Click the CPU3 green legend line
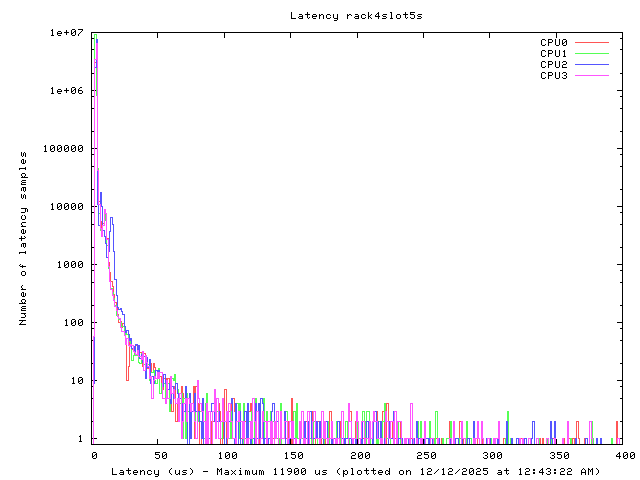This screenshot has width=640, height=480. 592,76
